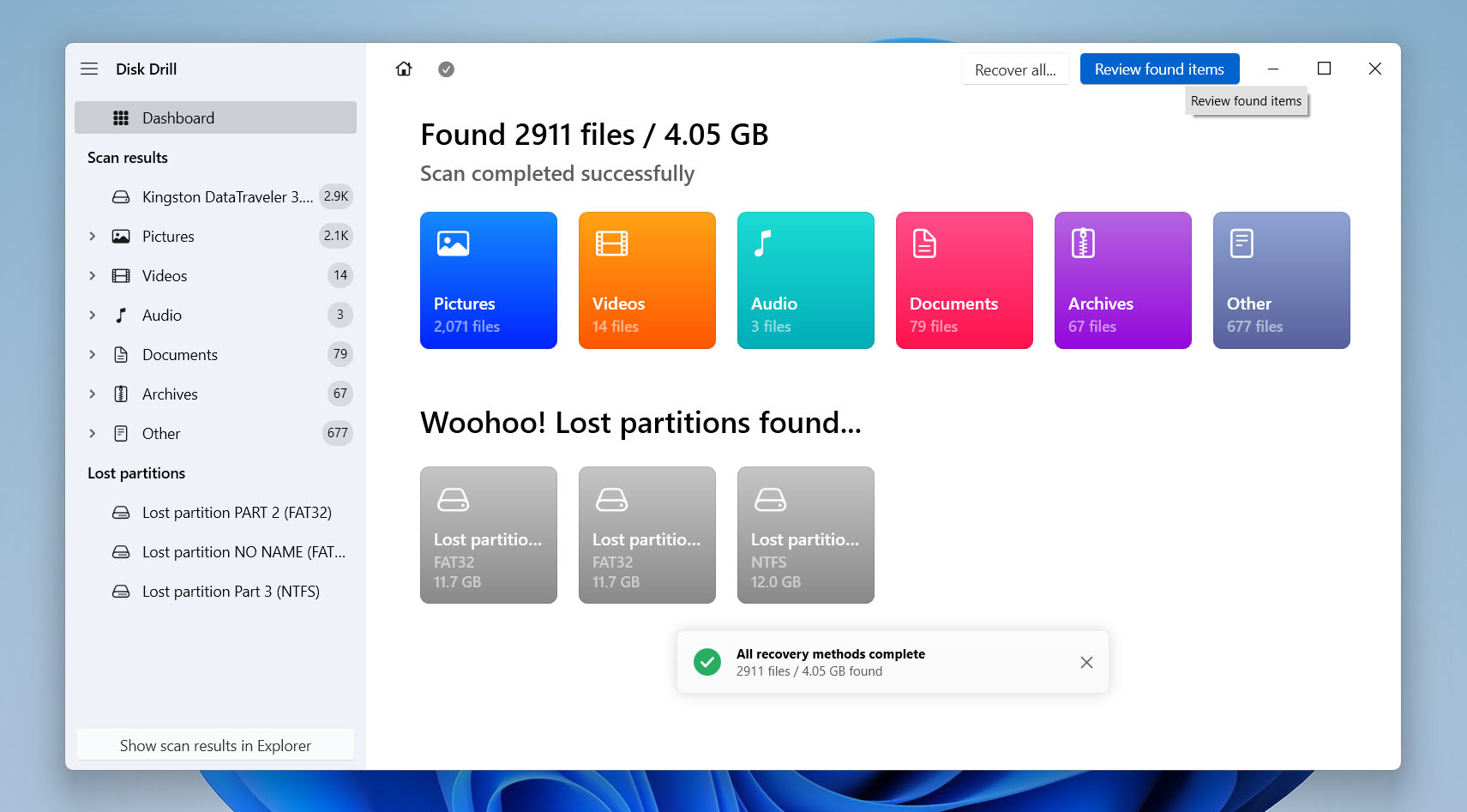1467x812 pixels.
Task: Click Review found items button
Action: point(1159,69)
